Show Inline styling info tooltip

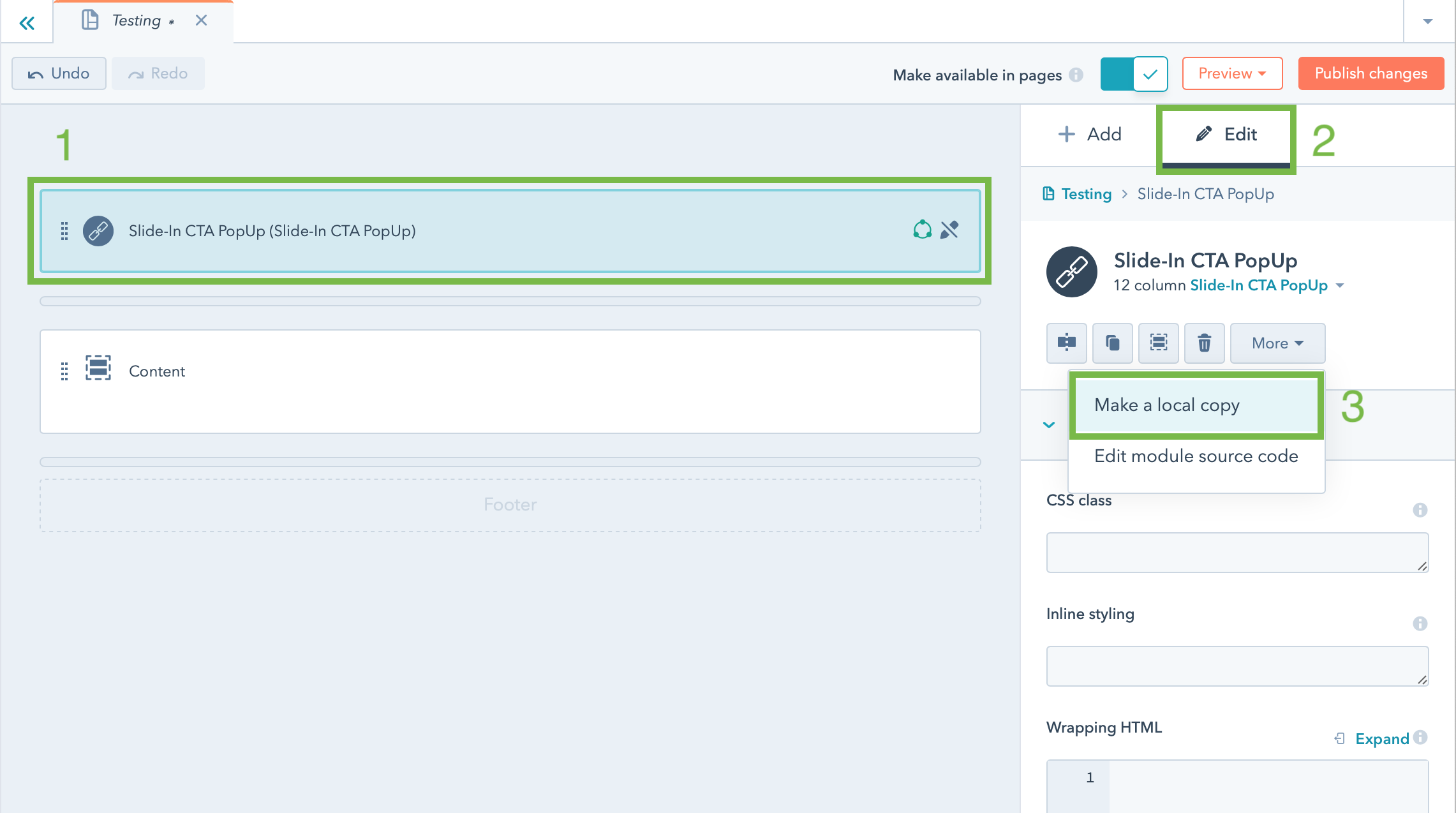click(x=1420, y=623)
